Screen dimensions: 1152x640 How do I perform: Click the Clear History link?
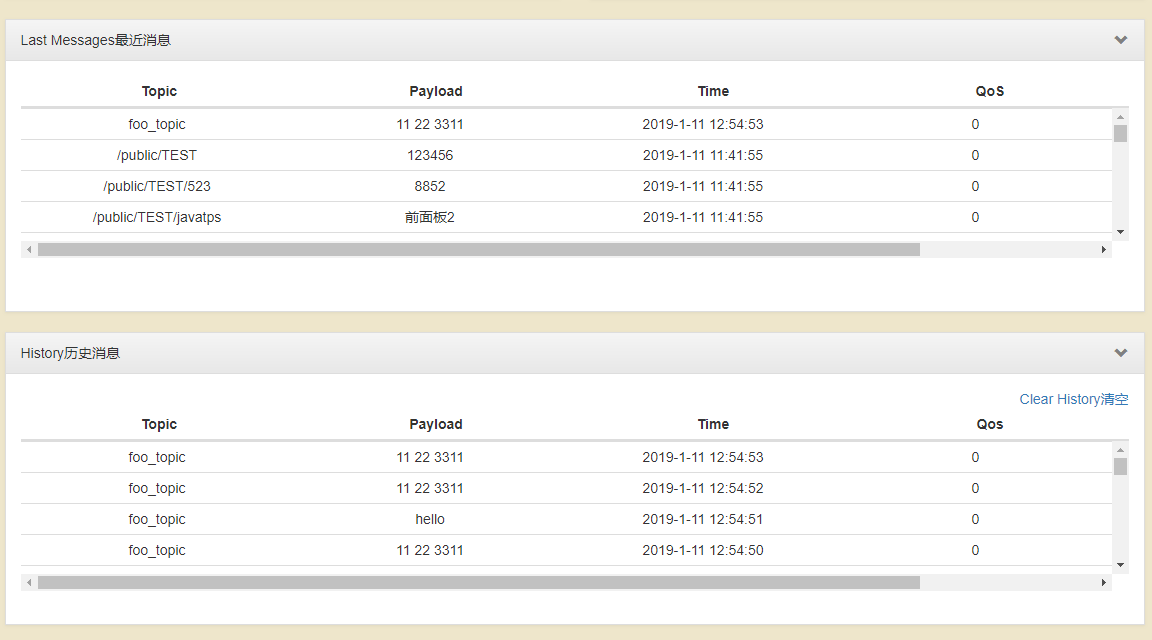(x=1073, y=399)
